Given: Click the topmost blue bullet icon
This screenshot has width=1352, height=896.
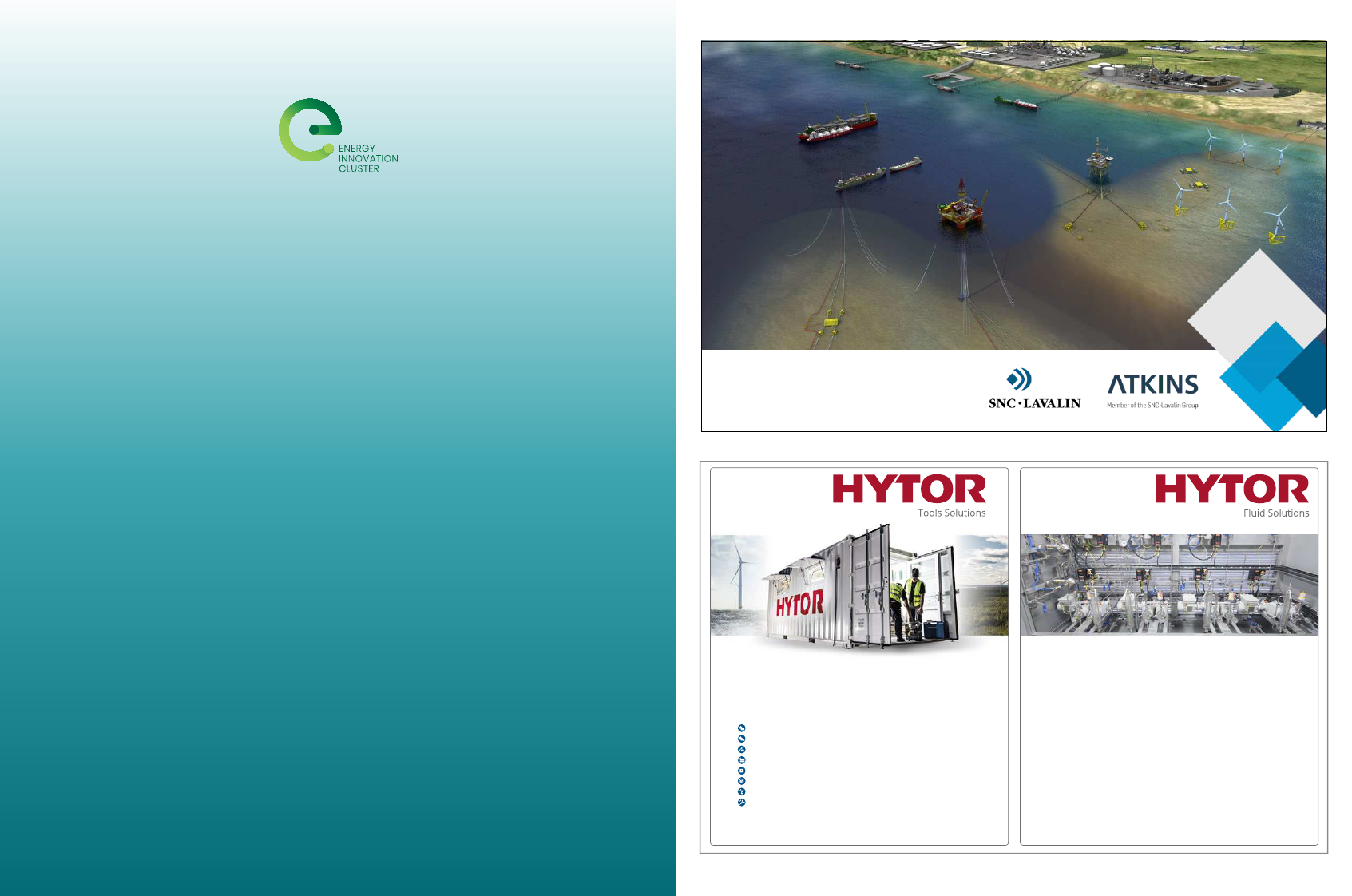Looking at the screenshot, I should [742, 728].
